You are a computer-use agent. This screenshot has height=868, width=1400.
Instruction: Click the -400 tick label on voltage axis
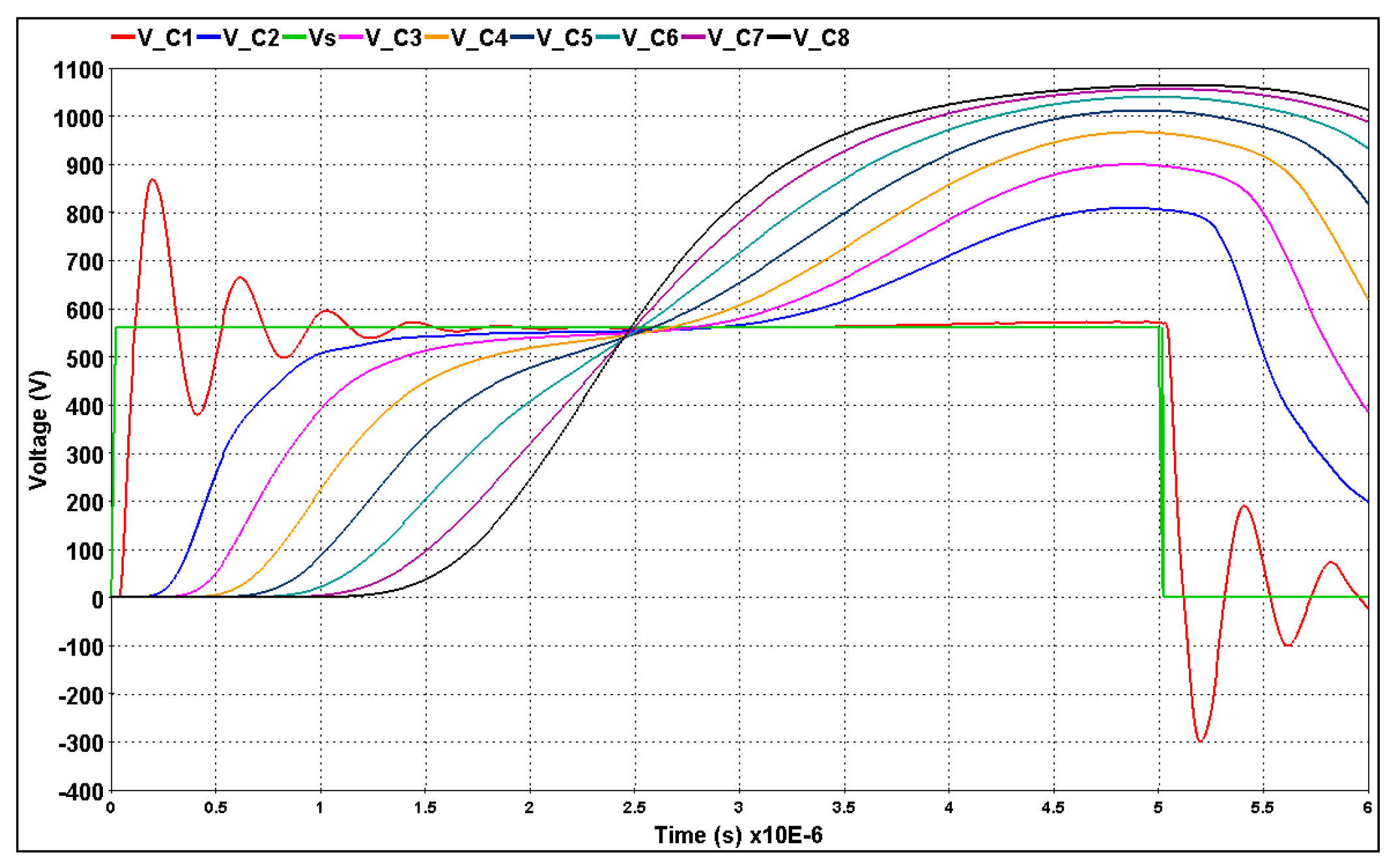click(x=81, y=792)
